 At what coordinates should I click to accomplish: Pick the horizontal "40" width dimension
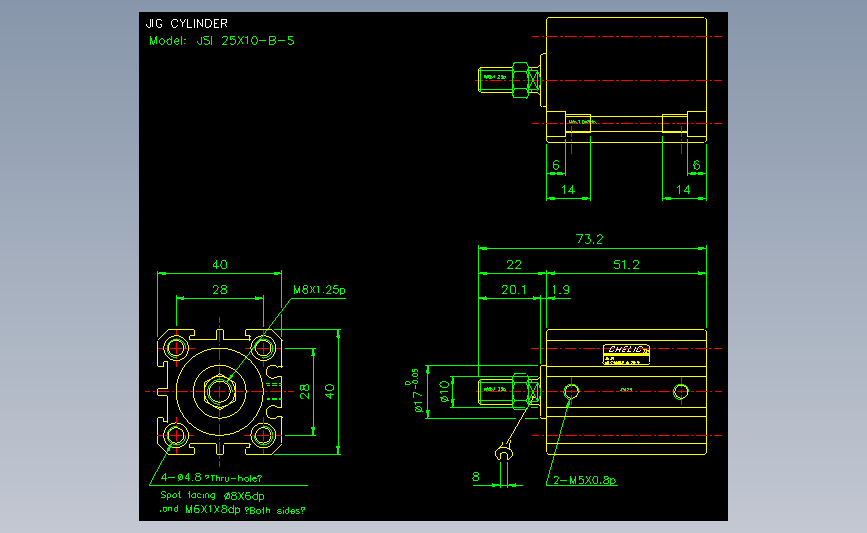220,265
